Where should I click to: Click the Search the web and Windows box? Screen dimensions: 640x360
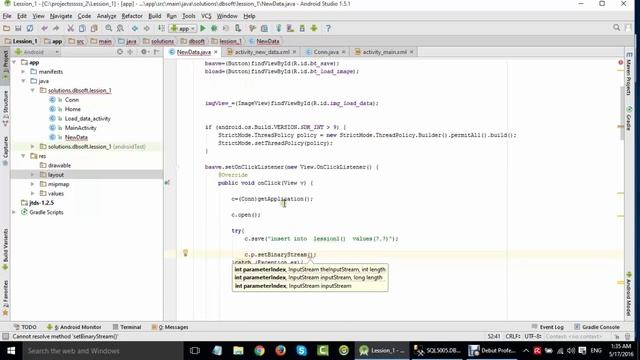point(102,351)
